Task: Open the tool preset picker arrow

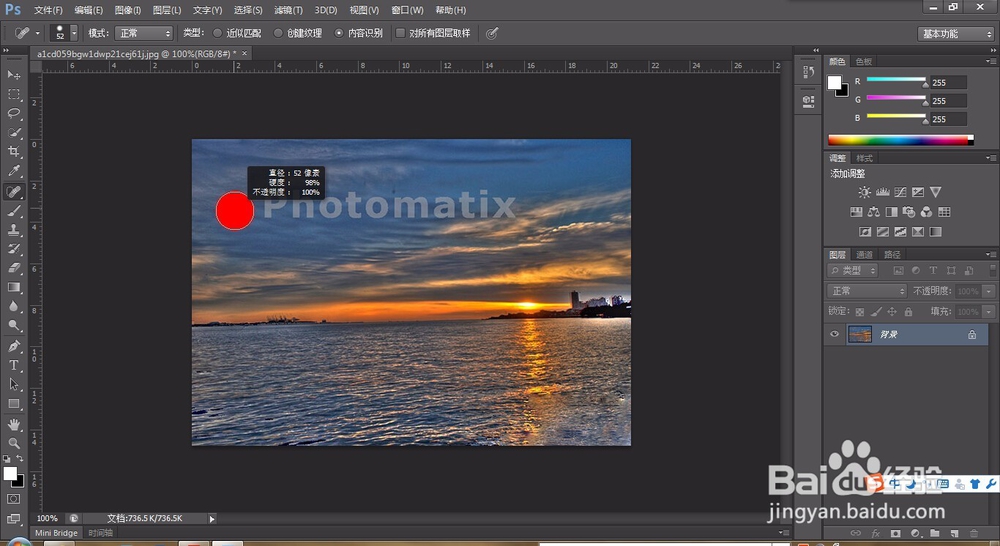Action: [x=38, y=33]
